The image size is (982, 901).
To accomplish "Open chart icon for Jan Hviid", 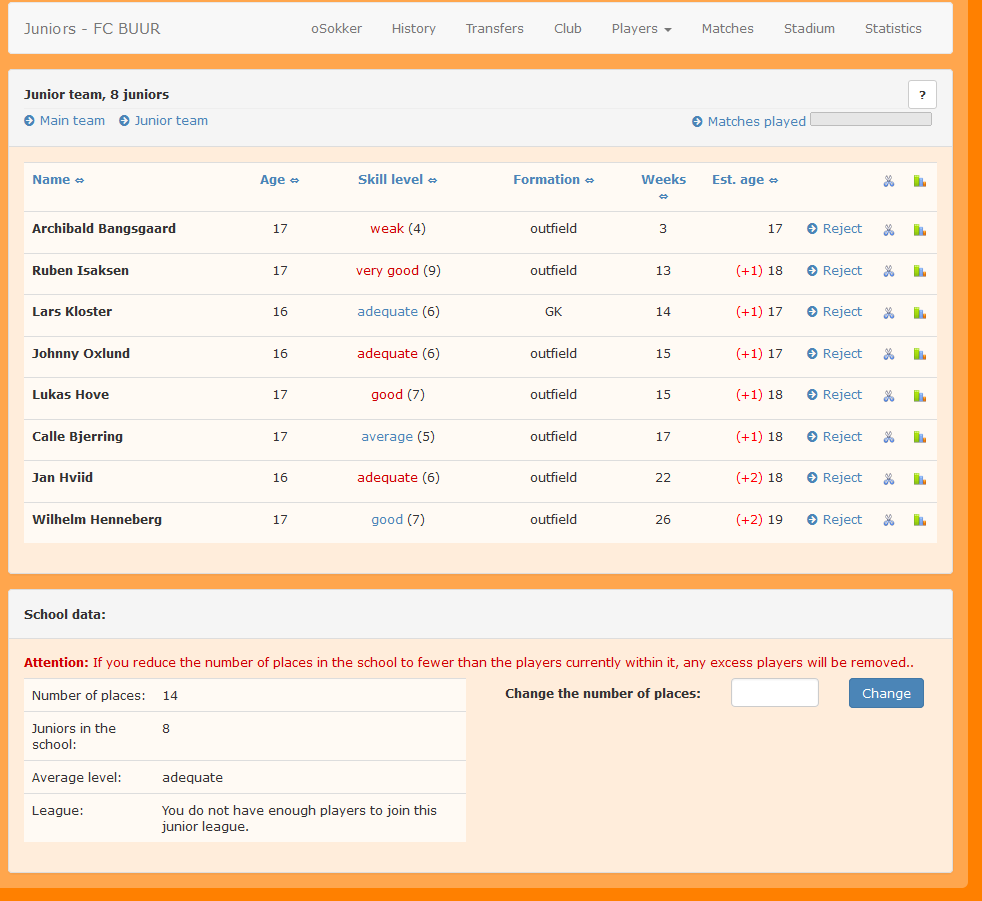I will (919, 479).
